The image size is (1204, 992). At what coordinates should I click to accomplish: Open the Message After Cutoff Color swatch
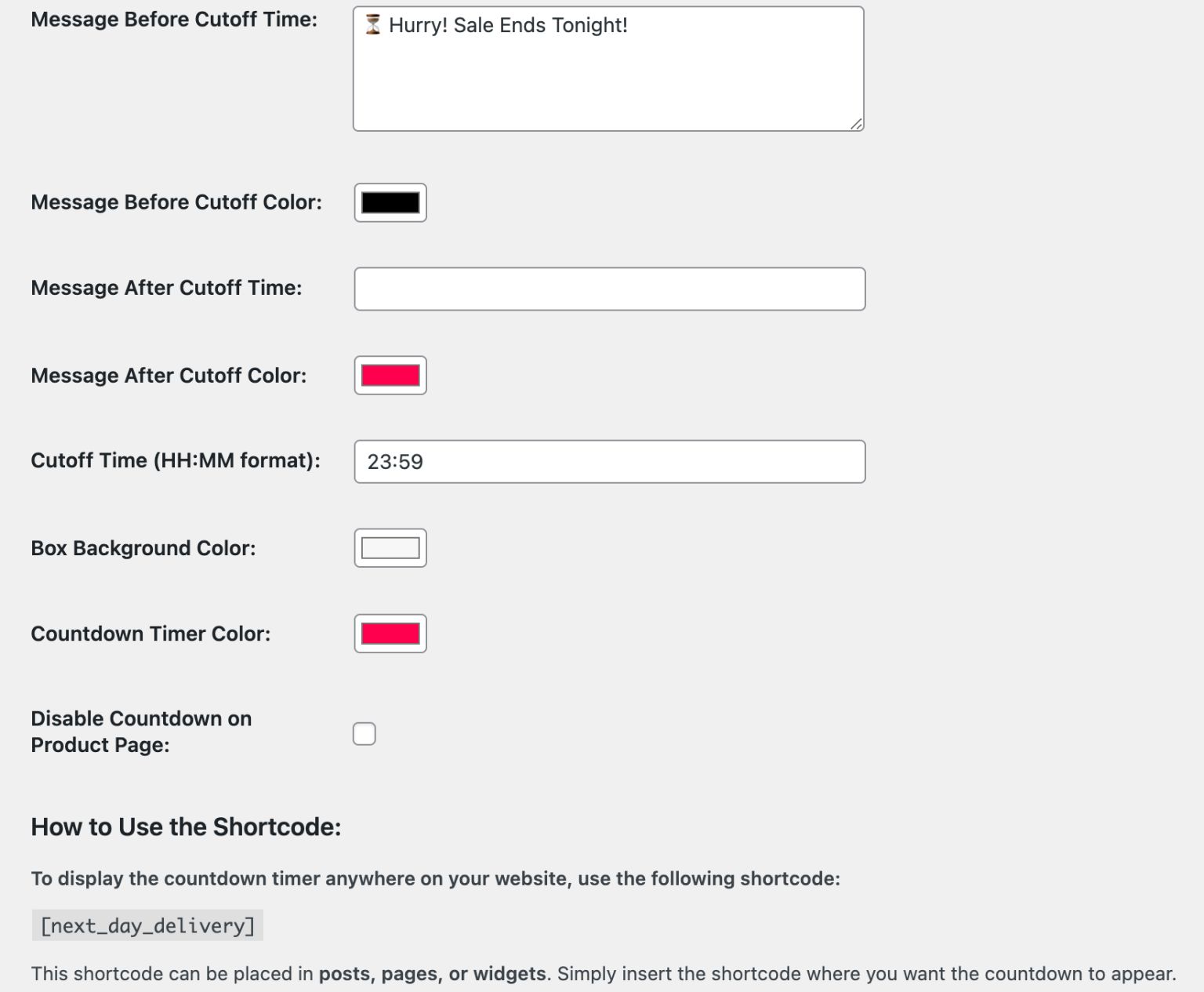tap(390, 376)
